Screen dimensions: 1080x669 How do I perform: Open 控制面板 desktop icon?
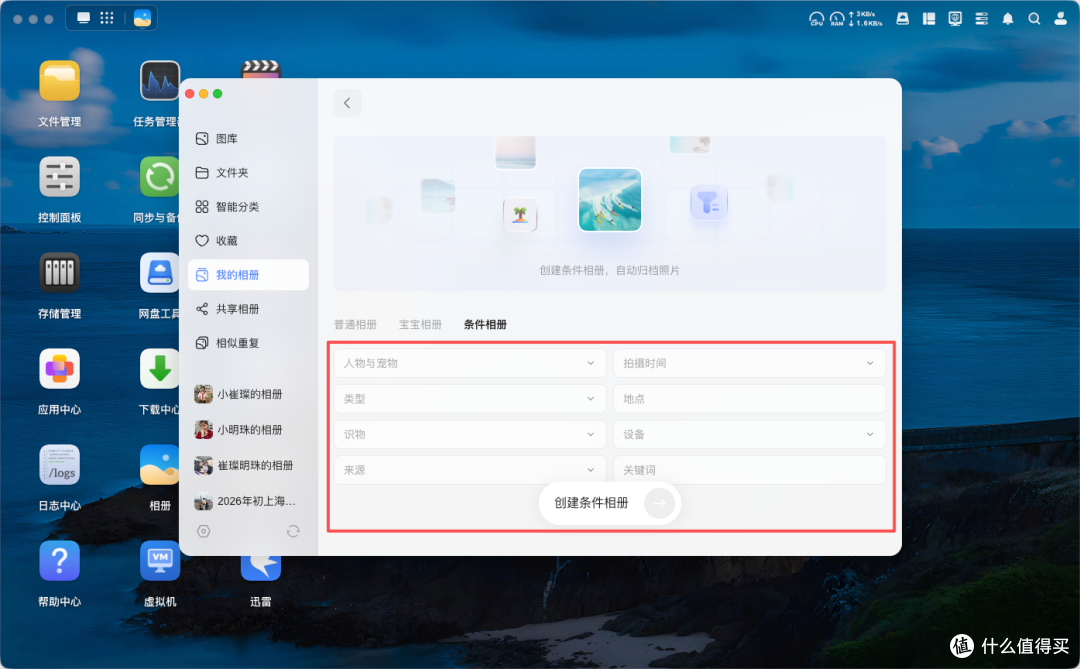(59, 177)
